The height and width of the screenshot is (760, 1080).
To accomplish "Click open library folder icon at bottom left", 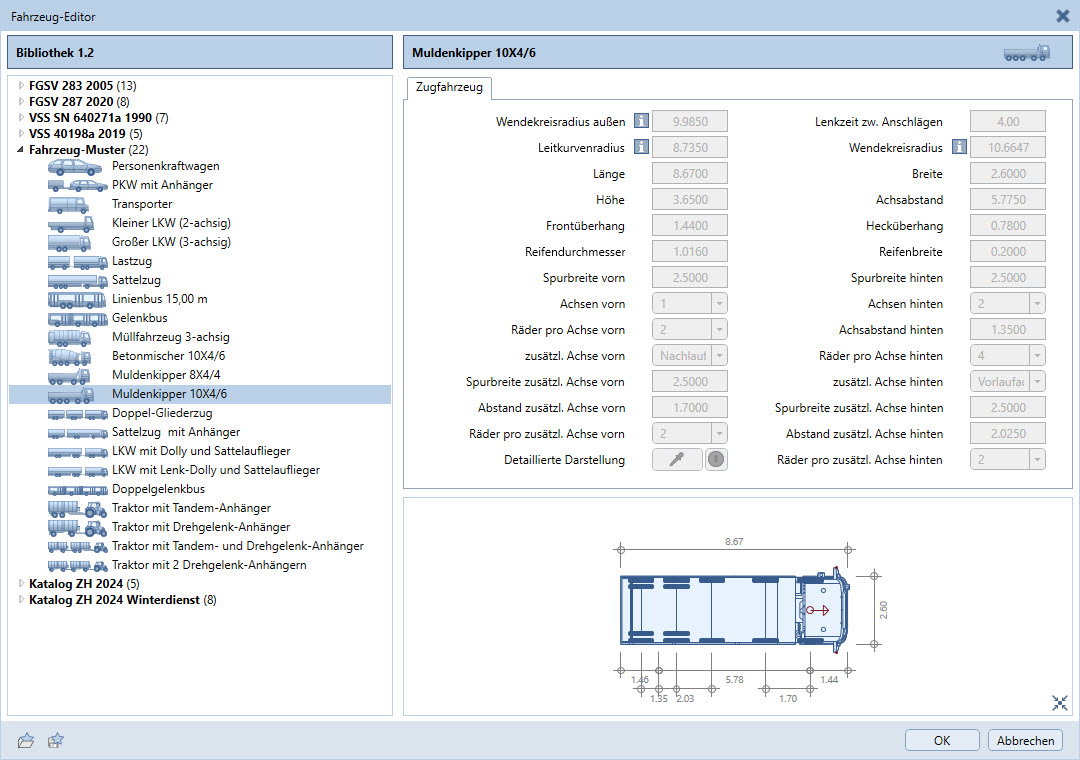I will pos(27,740).
